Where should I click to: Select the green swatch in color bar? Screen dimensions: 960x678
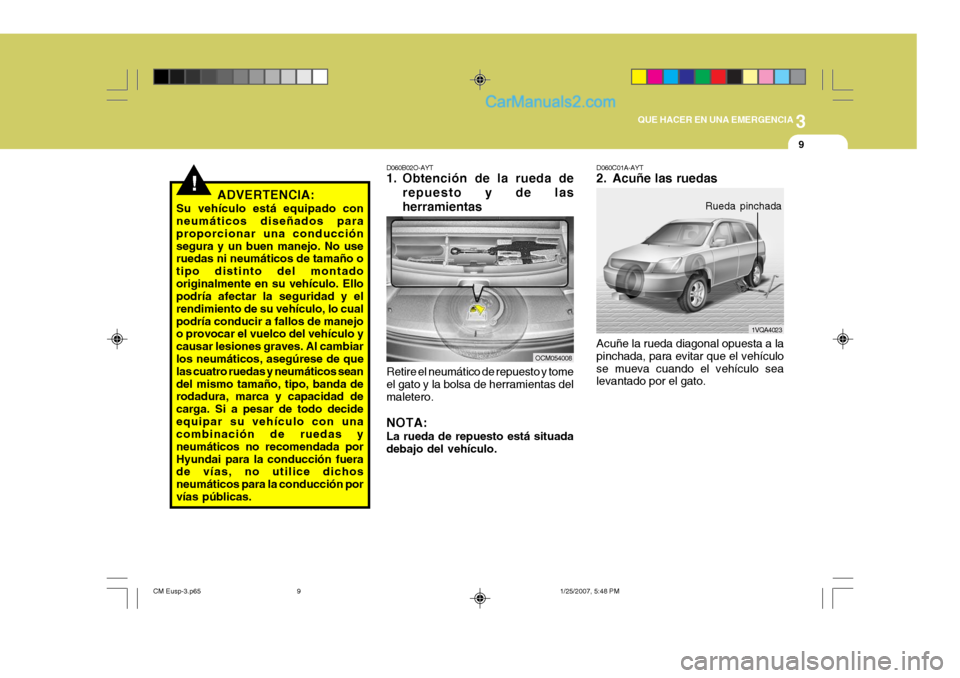(x=702, y=77)
